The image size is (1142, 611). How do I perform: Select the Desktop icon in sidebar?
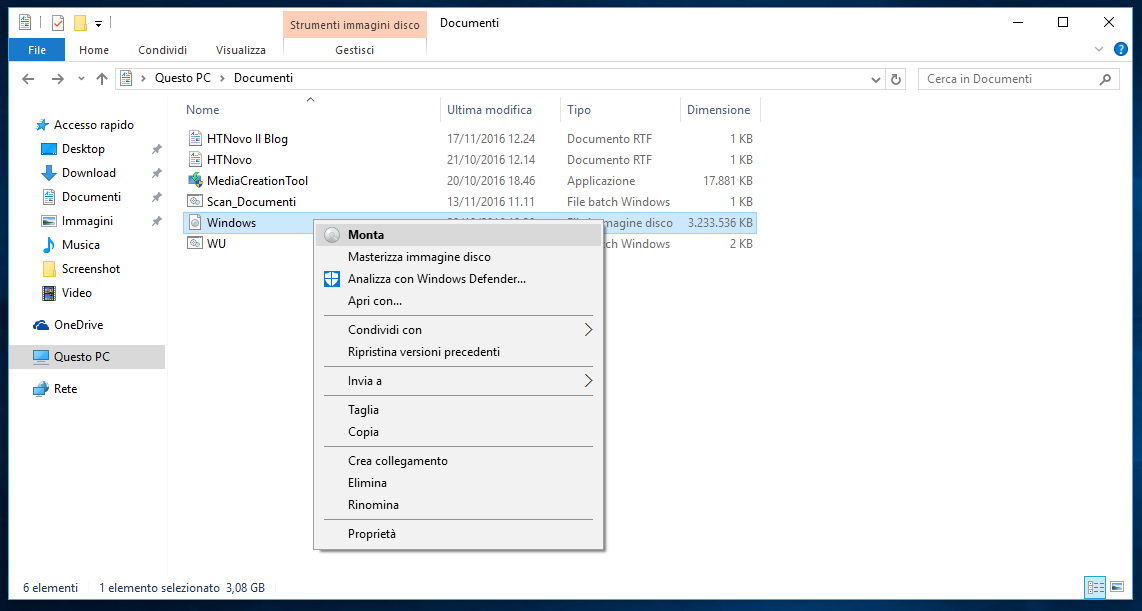click(x=49, y=149)
